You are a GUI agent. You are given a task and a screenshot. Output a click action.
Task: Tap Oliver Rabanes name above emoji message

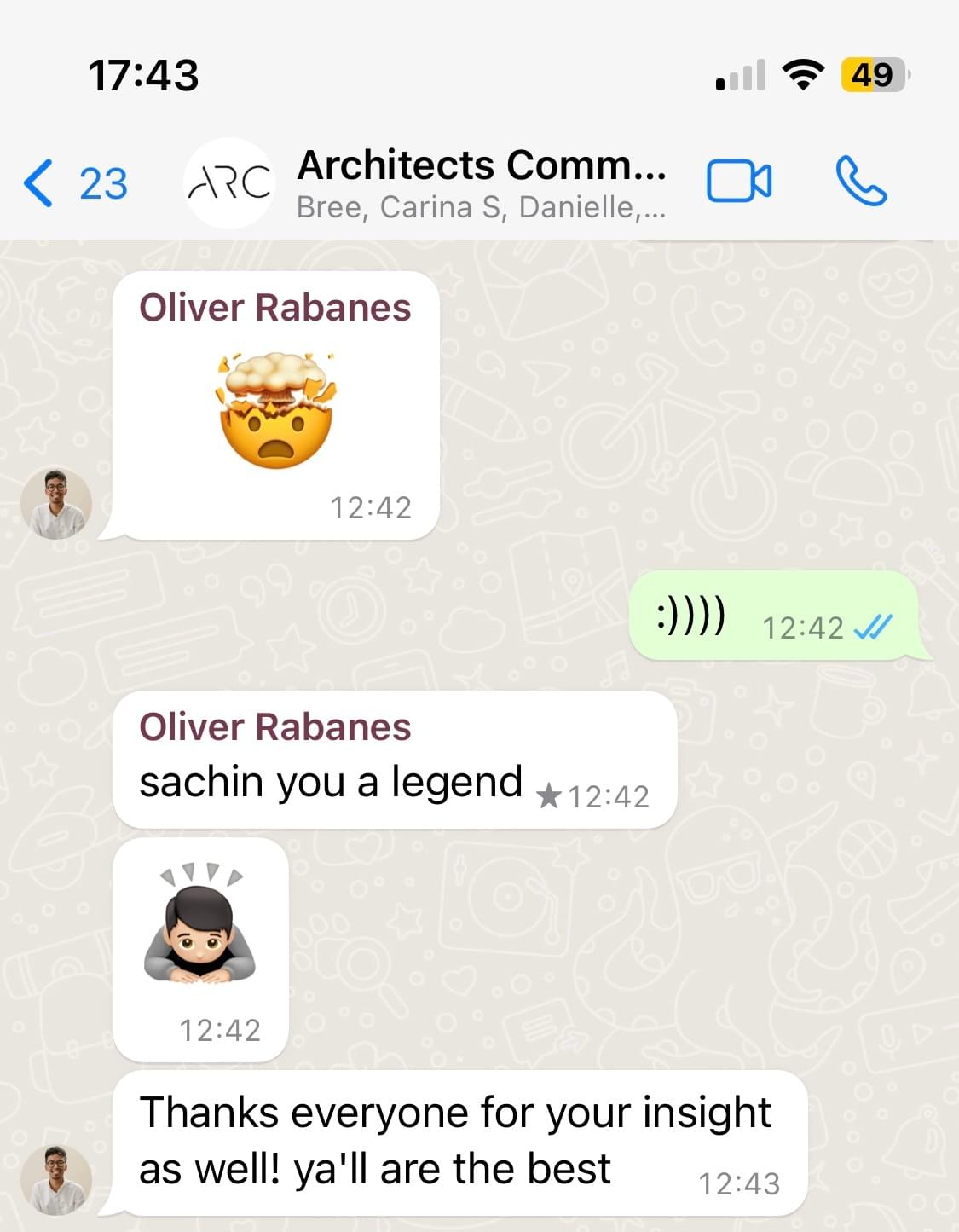click(274, 307)
